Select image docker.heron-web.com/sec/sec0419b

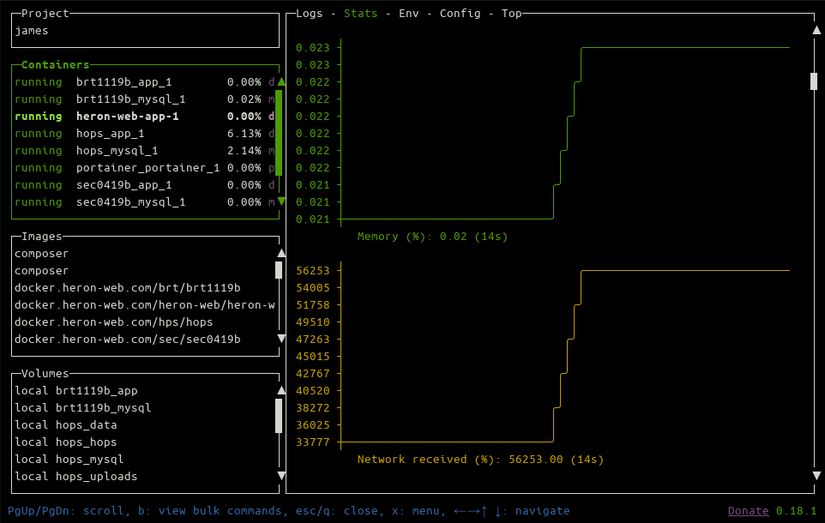click(127, 339)
